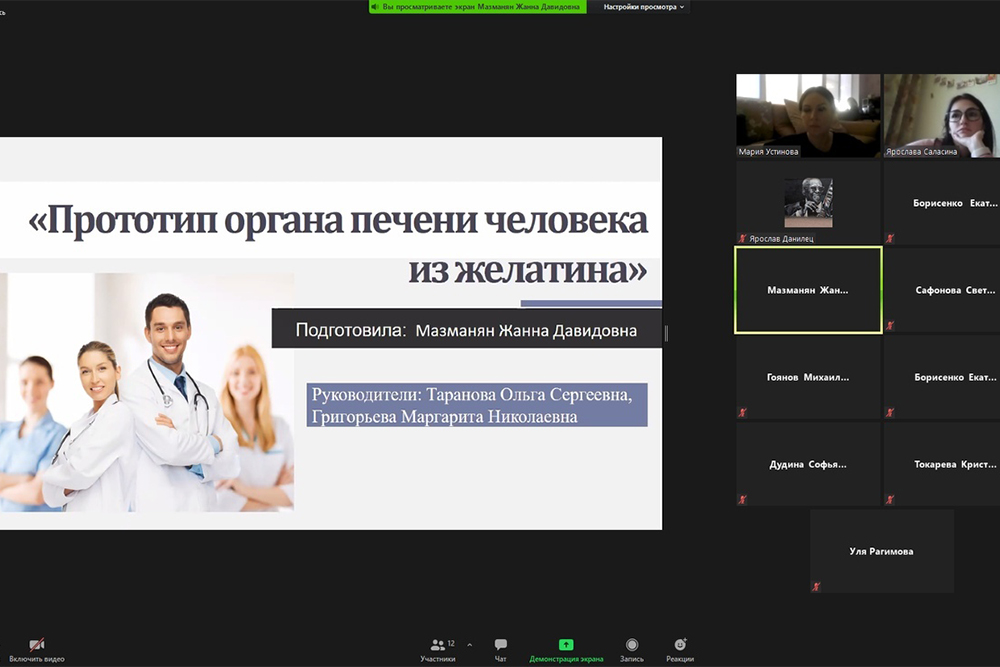Screen dimensions: 1000x667
Task: Click the Уля Рагимова participant tile
Action: coord(881,551)
